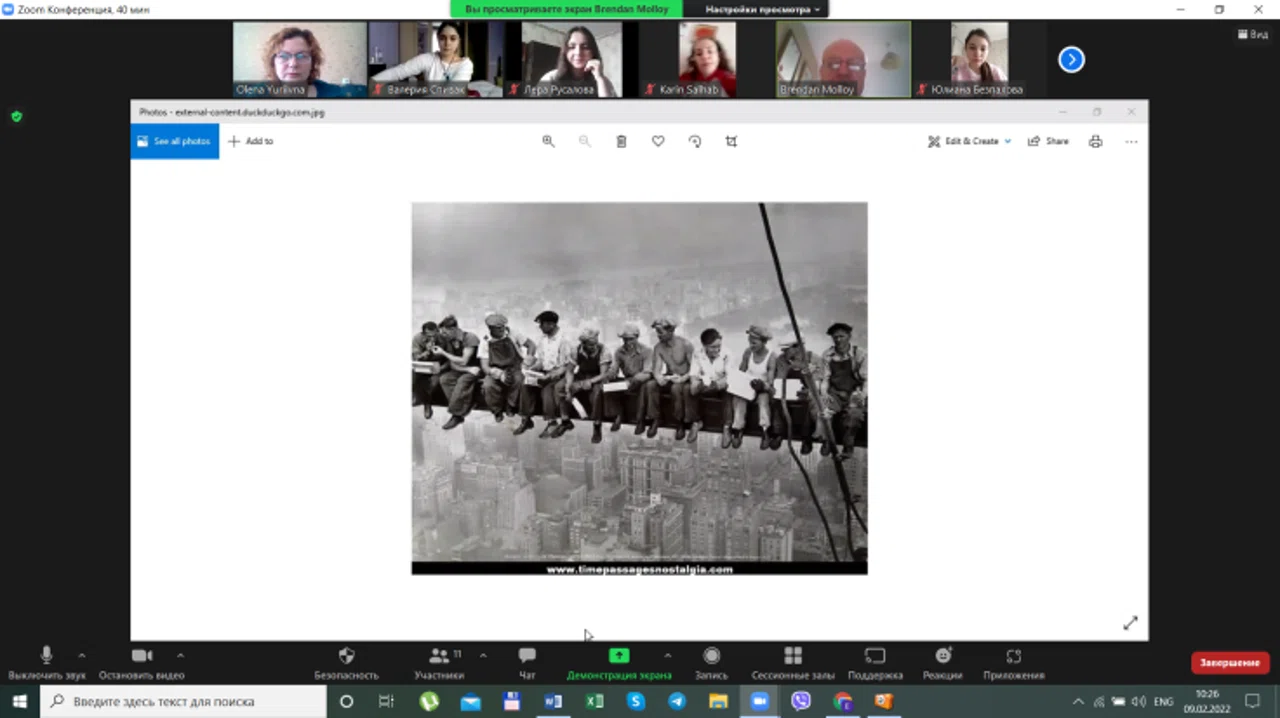Click the zoom out magnifier icon

tap(585, 141)
